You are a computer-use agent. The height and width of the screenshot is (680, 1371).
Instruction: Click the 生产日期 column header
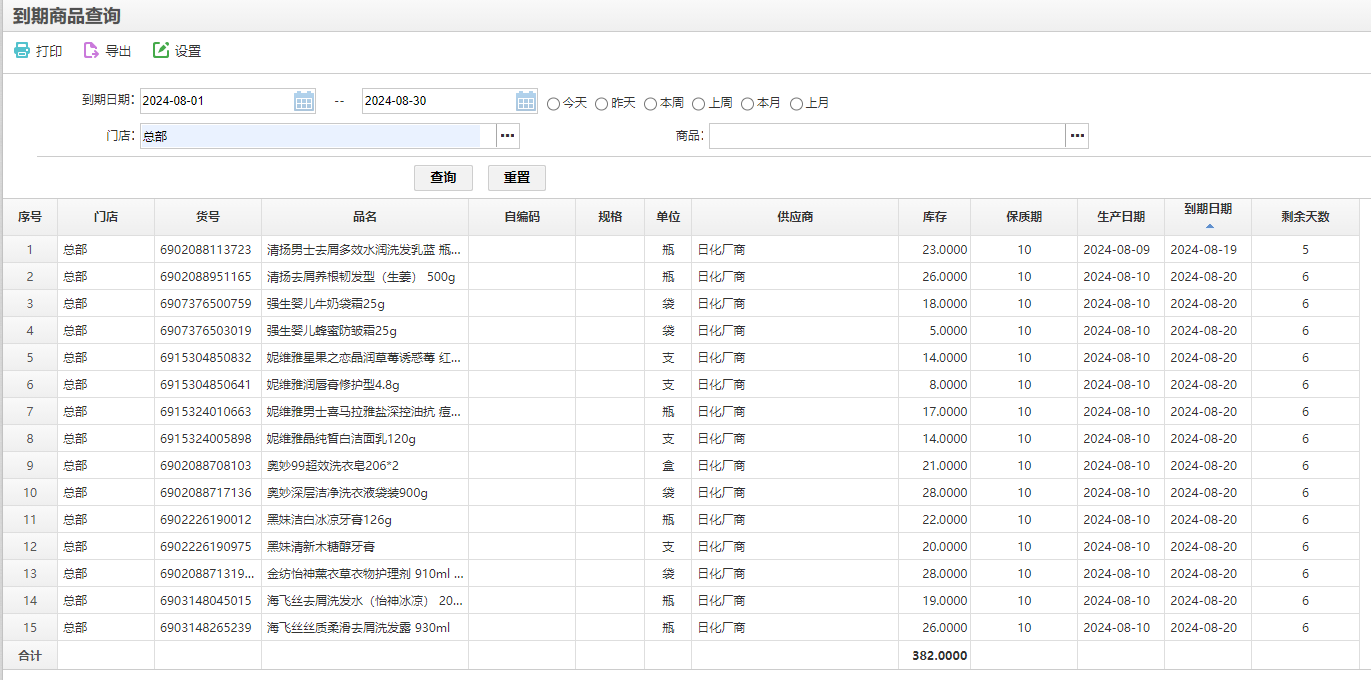click(1121, 217)
